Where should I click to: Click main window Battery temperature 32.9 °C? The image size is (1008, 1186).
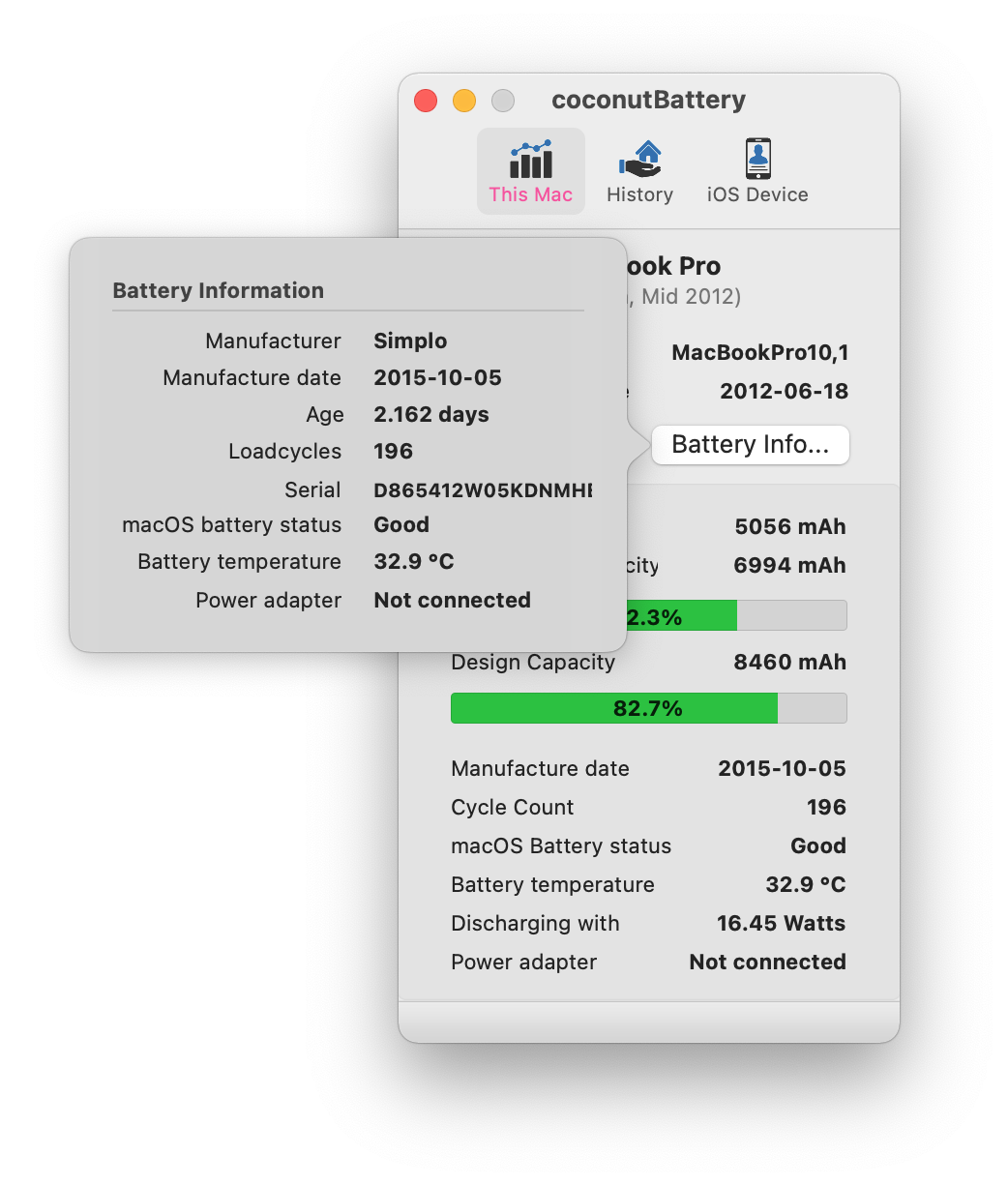pos(806,884)
